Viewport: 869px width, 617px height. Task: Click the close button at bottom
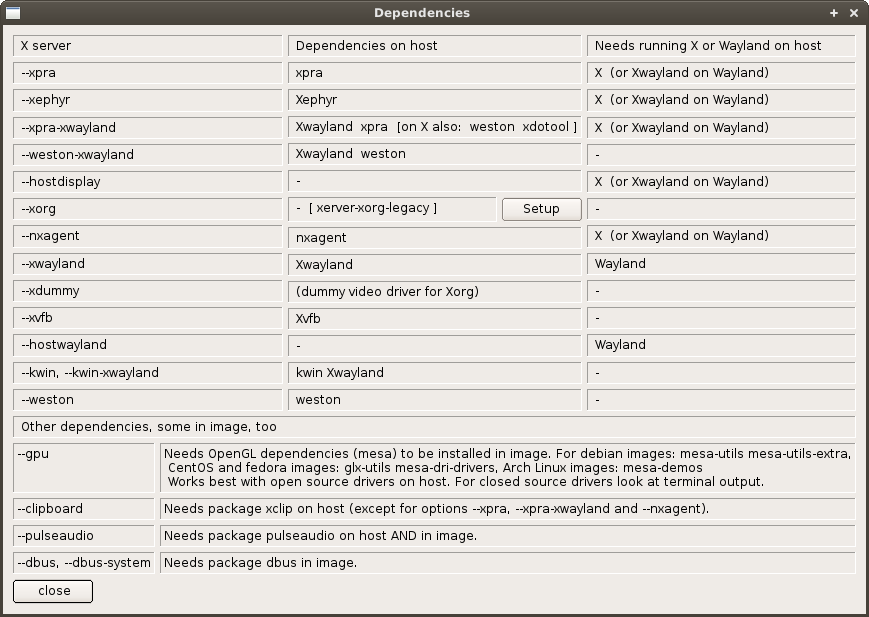coord(53,591)
